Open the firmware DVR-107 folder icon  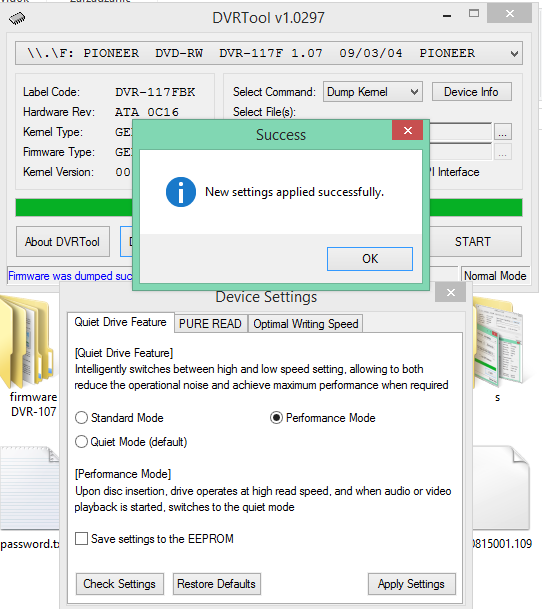pyautogui.click(x=29, y=344)
